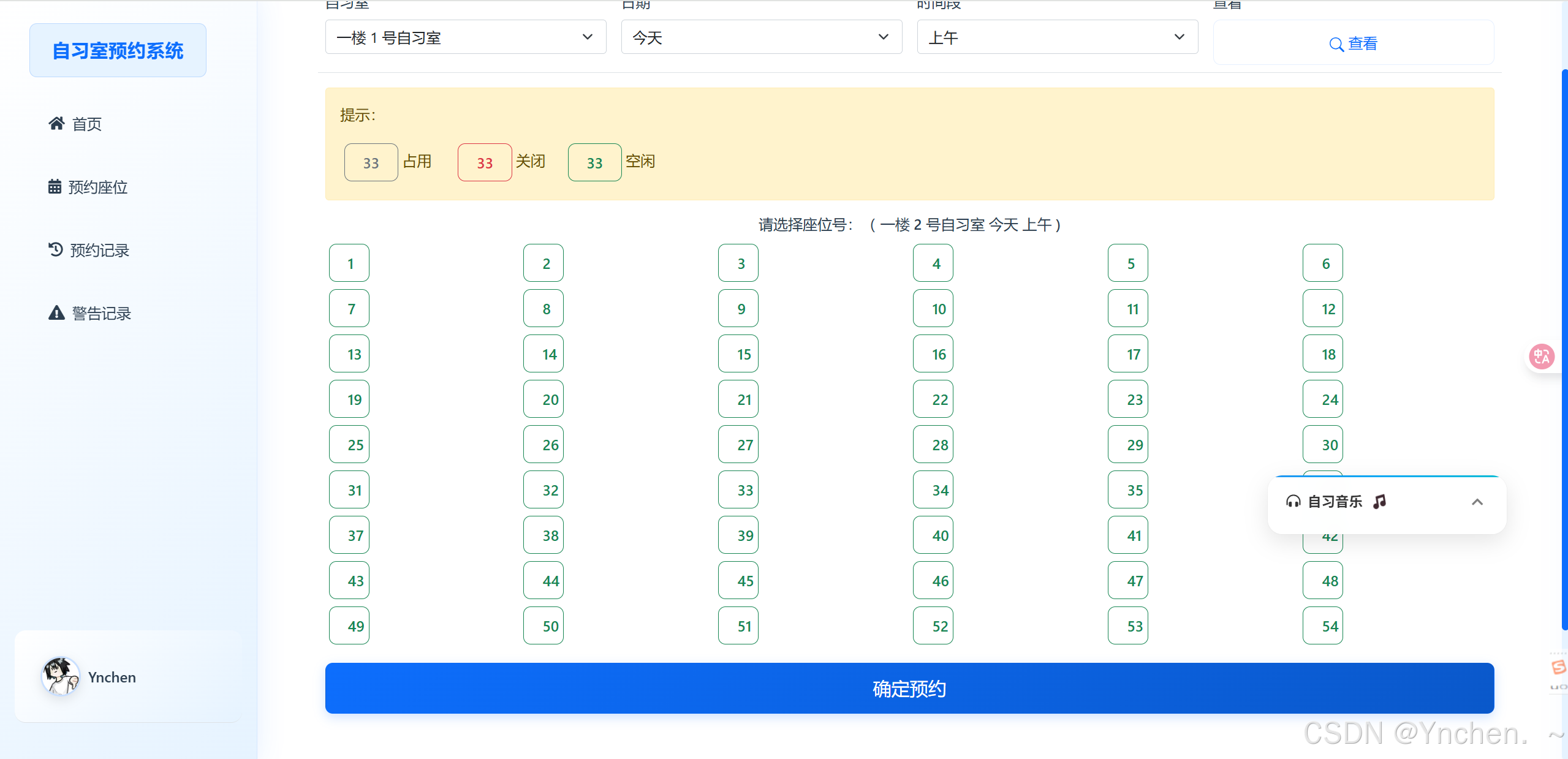Image resolution: width=1568 pixels, height=759 pixels.
Task: Open the 一楼 1 号自习室 room dropdown
Action: (x=466, y=37)
